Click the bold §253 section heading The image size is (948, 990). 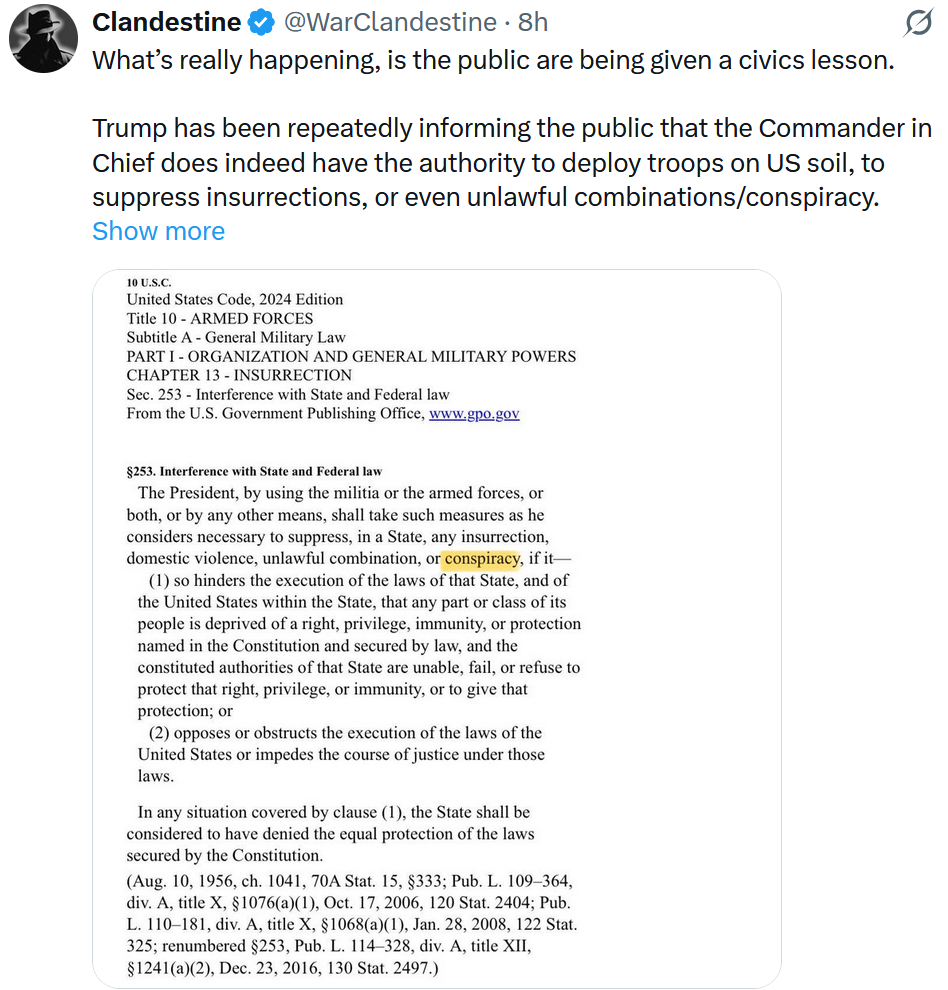pyautogui.click(x=254, y=472)
